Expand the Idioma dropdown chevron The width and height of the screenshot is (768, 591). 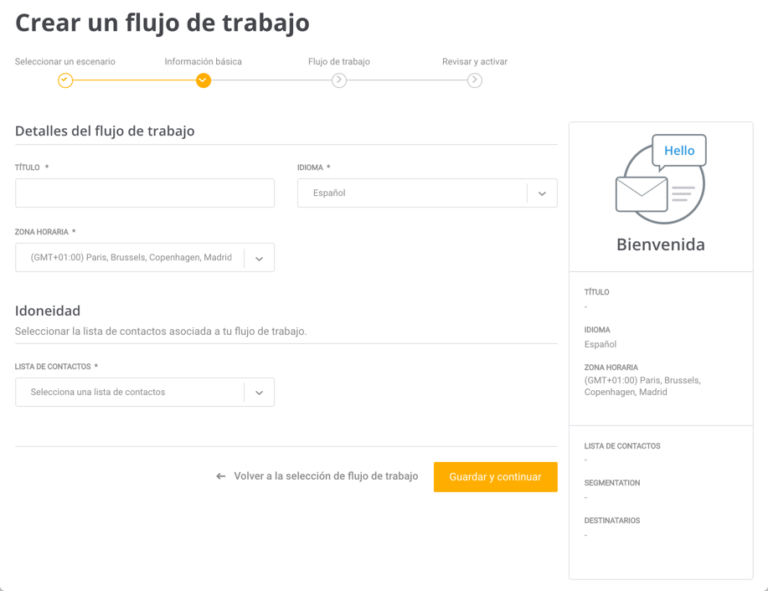pos(542,193)
